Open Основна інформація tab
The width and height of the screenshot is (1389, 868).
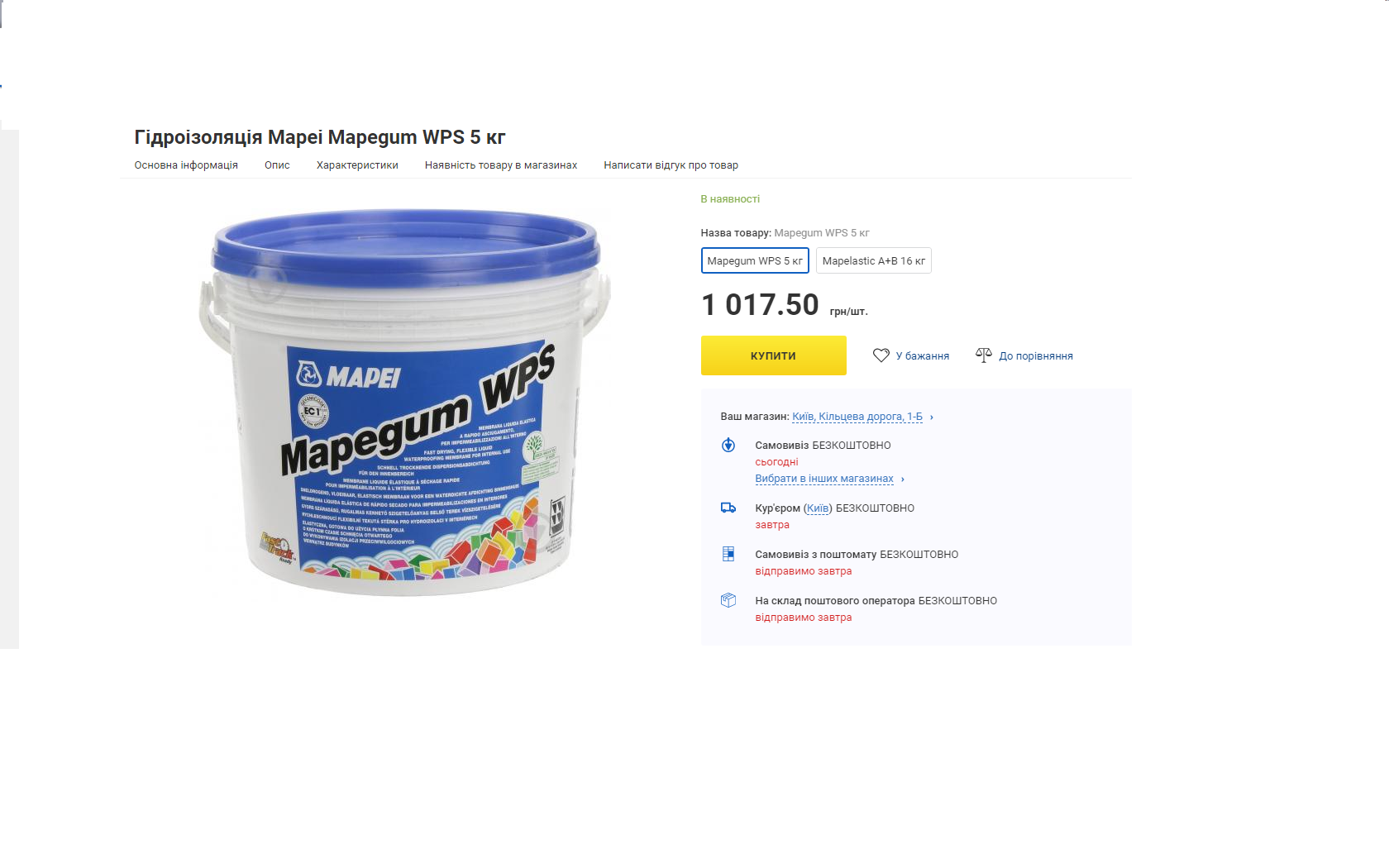click(186, 165)
